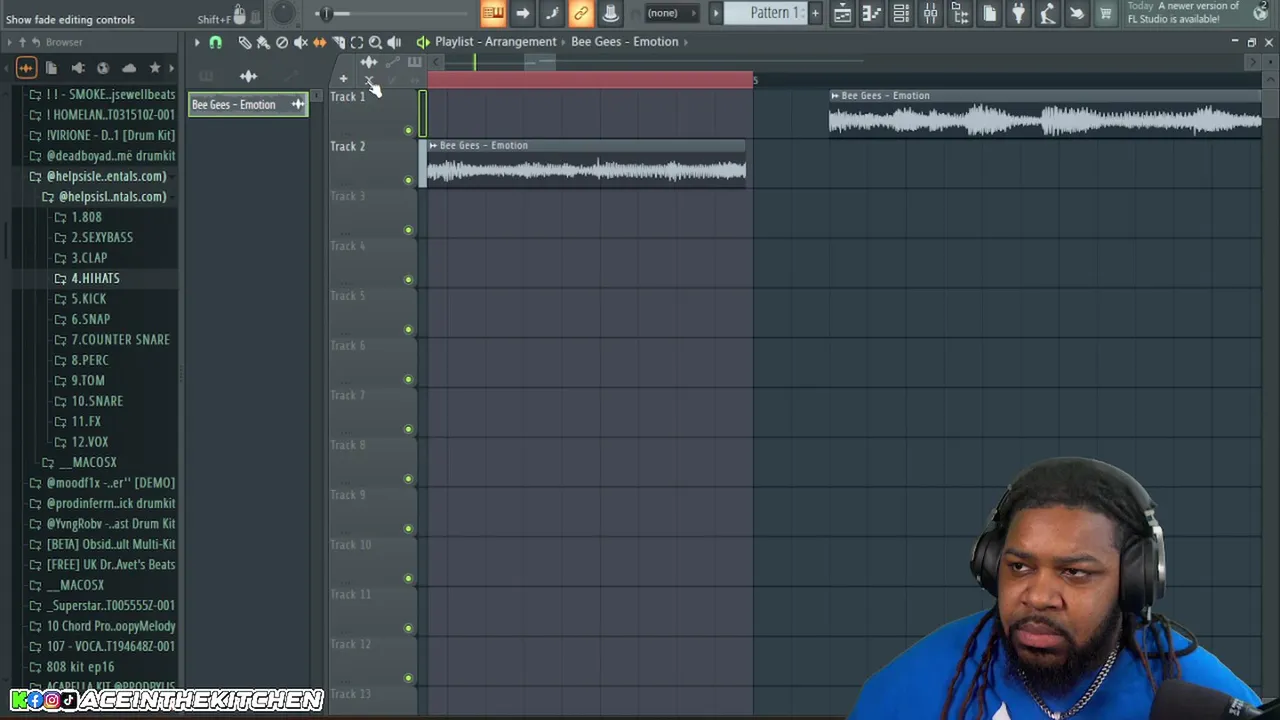Select 10 Chord Pro..oopyMelody folder
This screenshot has width=1280, height=720.
pos(101,626)
